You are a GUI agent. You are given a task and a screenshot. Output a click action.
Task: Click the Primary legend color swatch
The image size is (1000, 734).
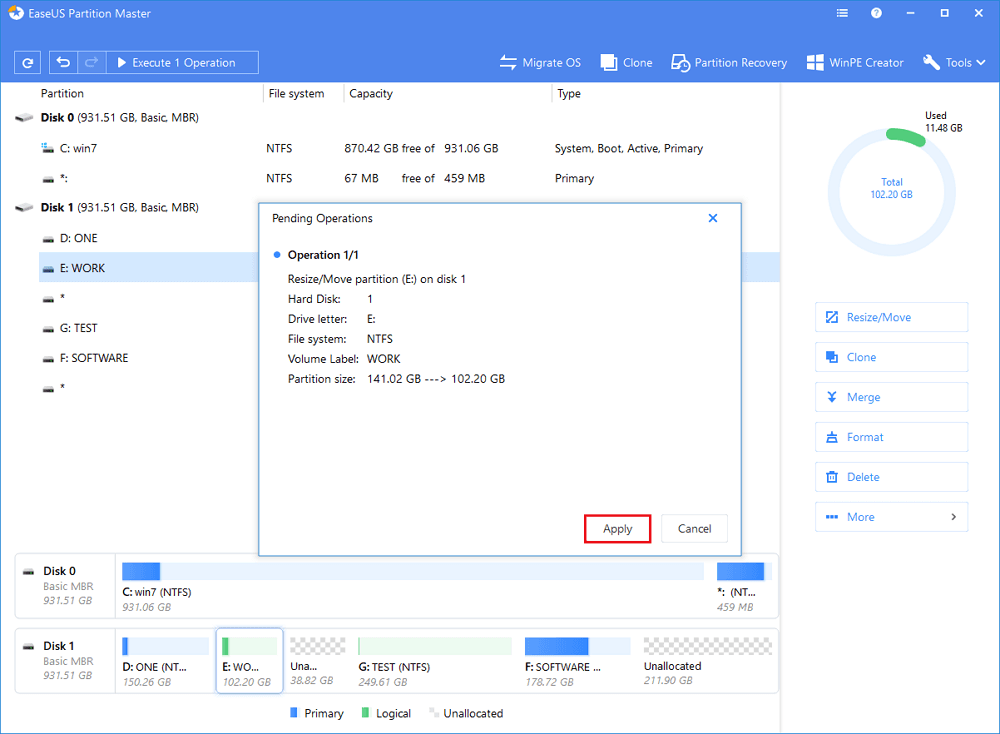pyautogui.click(x=293, y=712)
